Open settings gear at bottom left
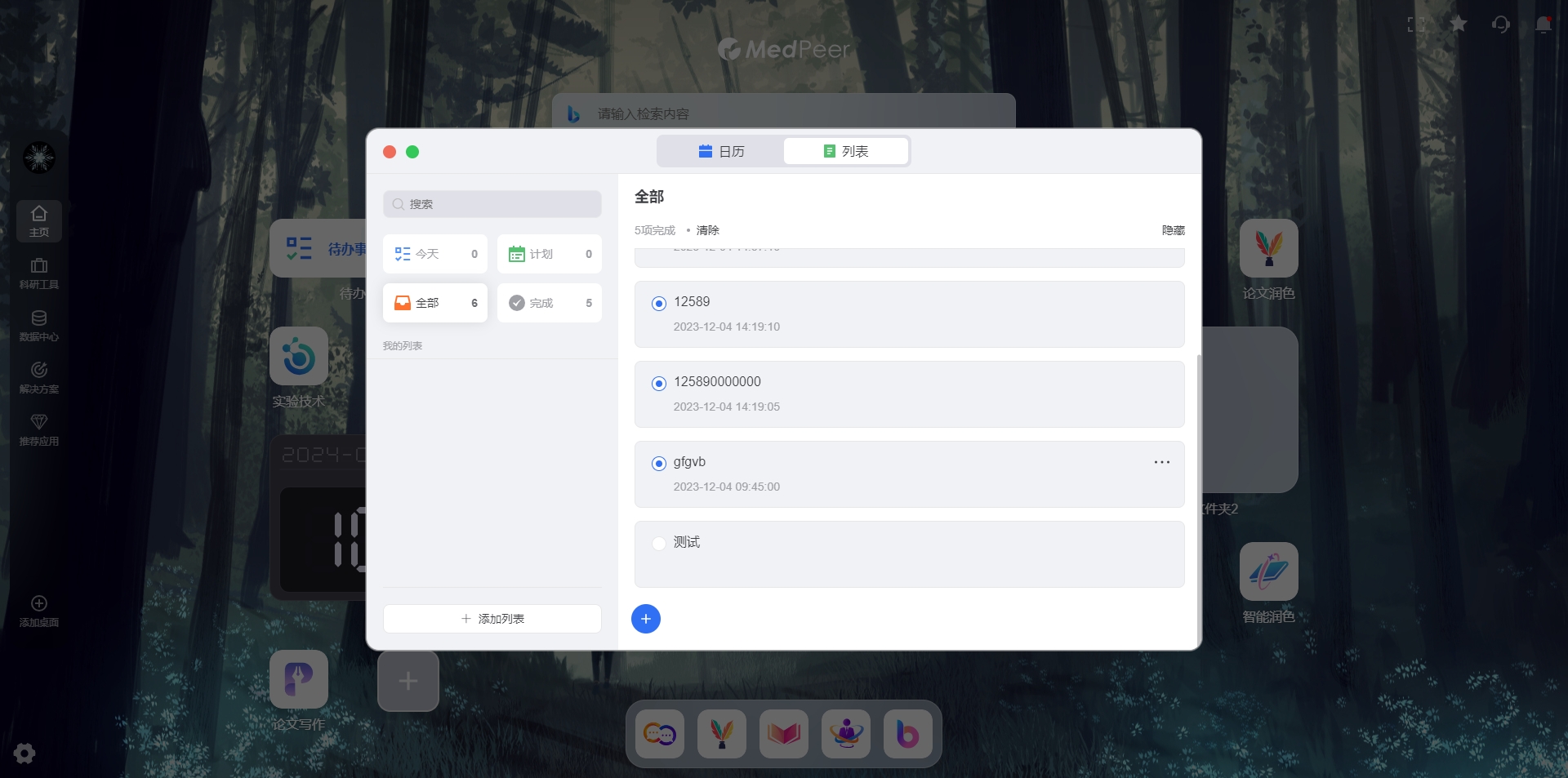Screen dimensions: 1568x778 [x=24, y=754]
